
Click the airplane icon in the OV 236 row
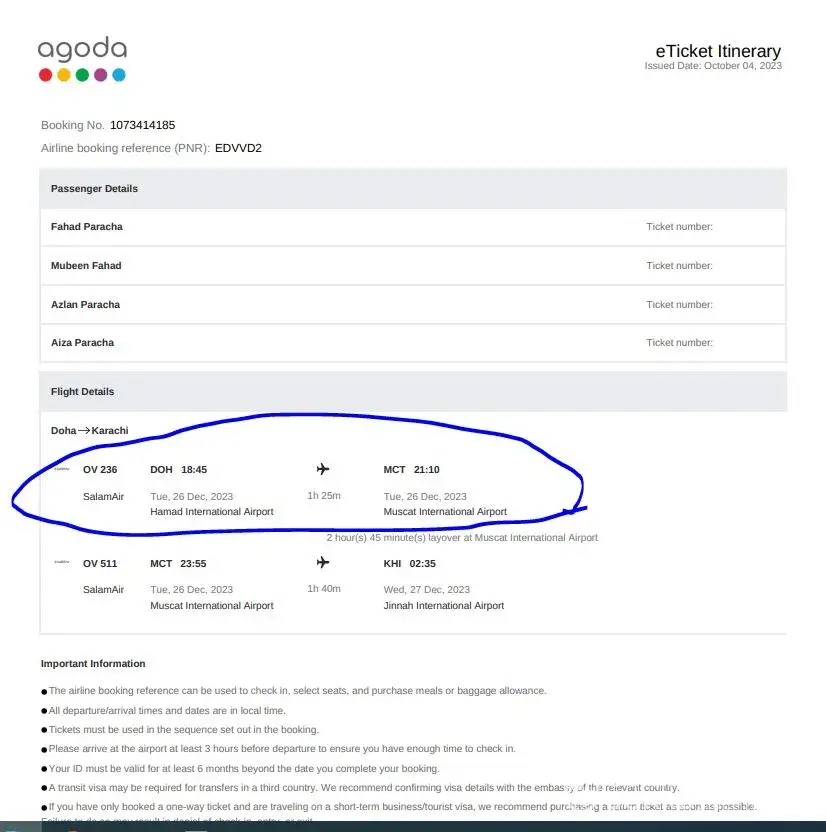[323, 469]
